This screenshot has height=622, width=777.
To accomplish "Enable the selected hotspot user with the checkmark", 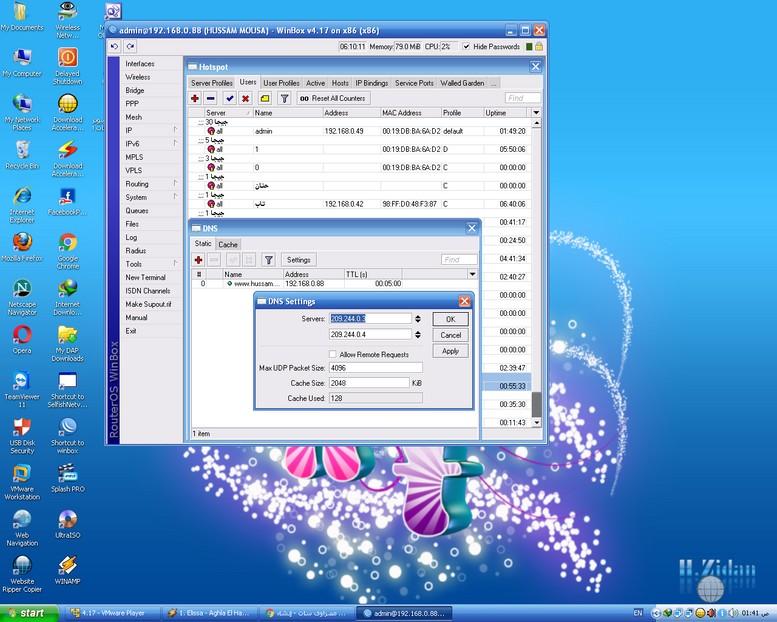I will point(229,98).
